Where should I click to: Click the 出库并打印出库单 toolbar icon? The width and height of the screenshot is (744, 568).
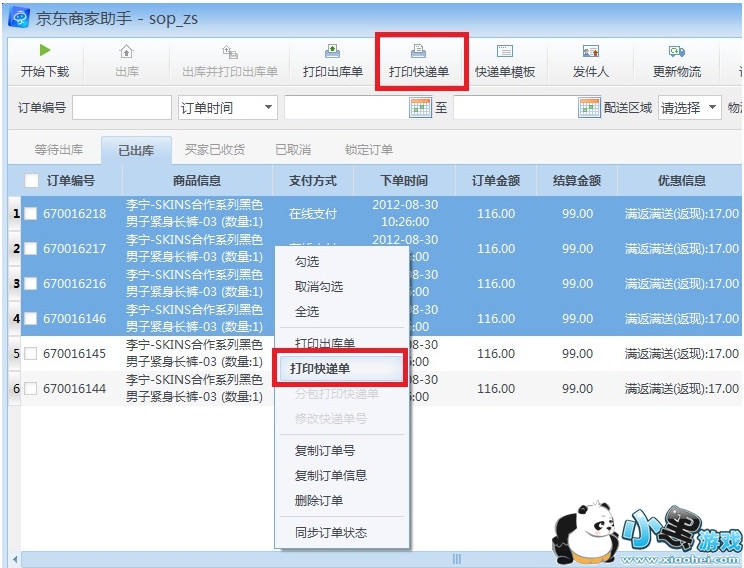pyautogui.click(x=230, y=51)
